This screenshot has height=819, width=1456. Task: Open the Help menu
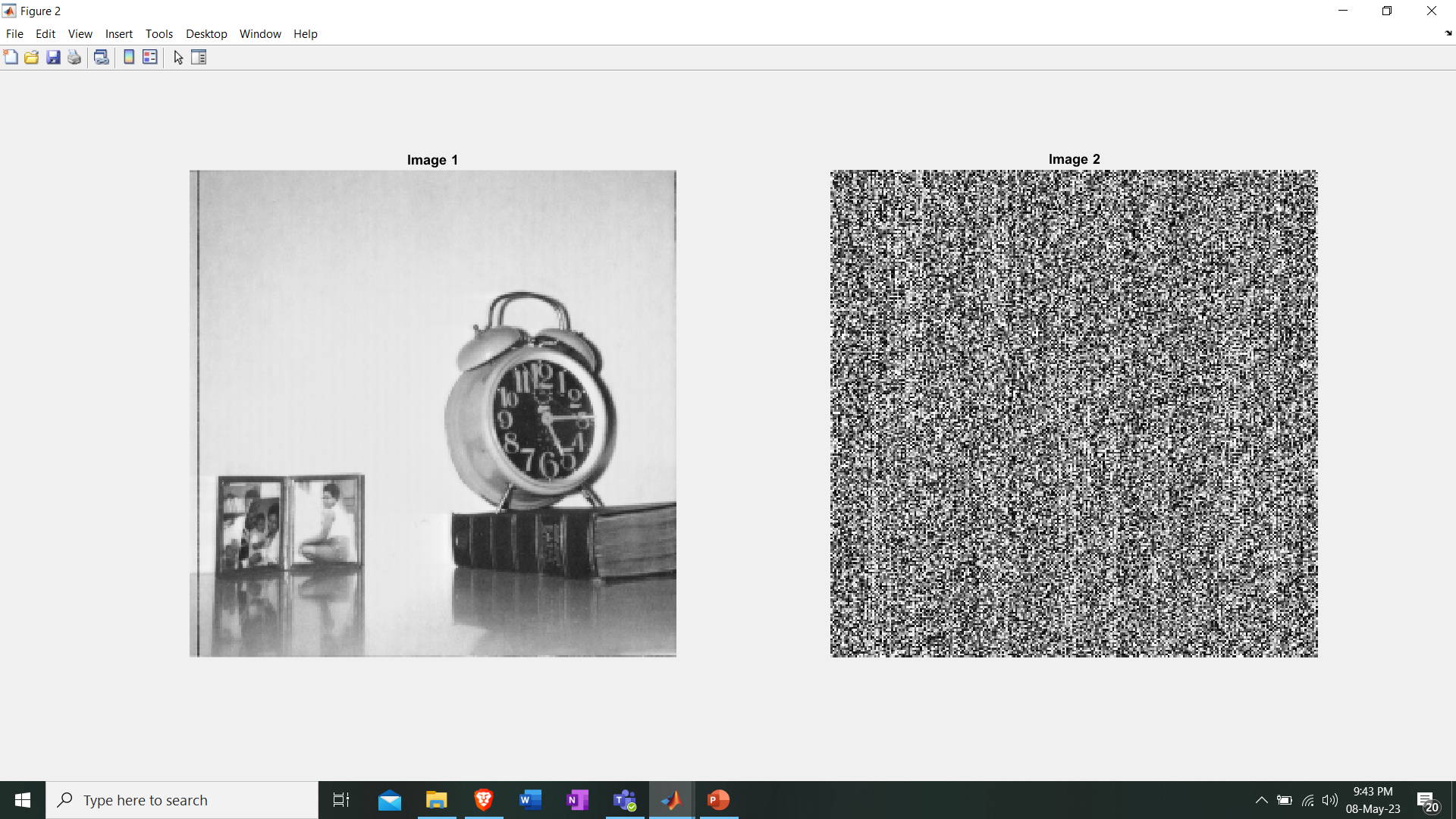click(x=306, y=33)
